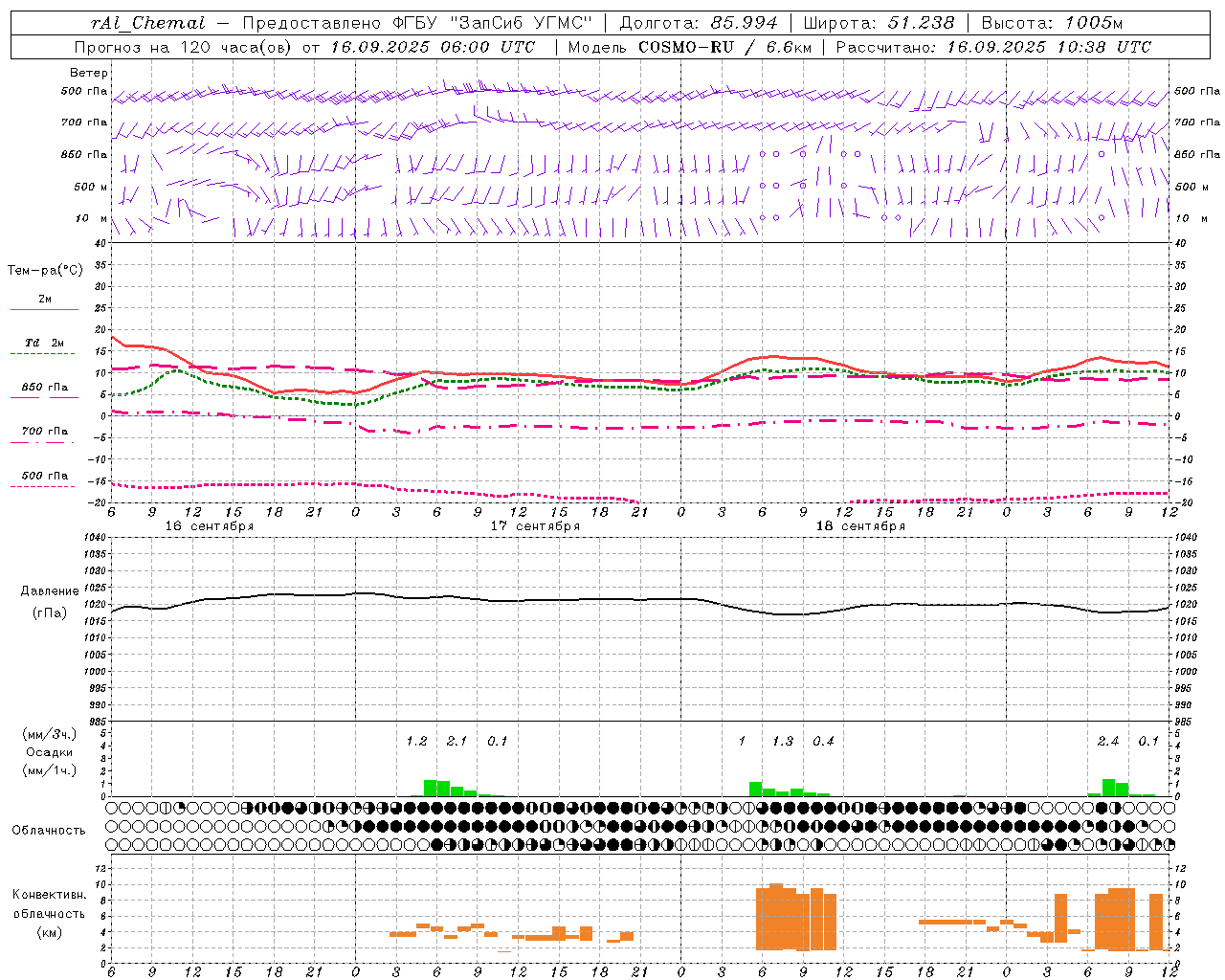Screen dimensions: 1225x980
Task: Click the dash-dot 700 гПа legend line
Action: click(42, 442)
